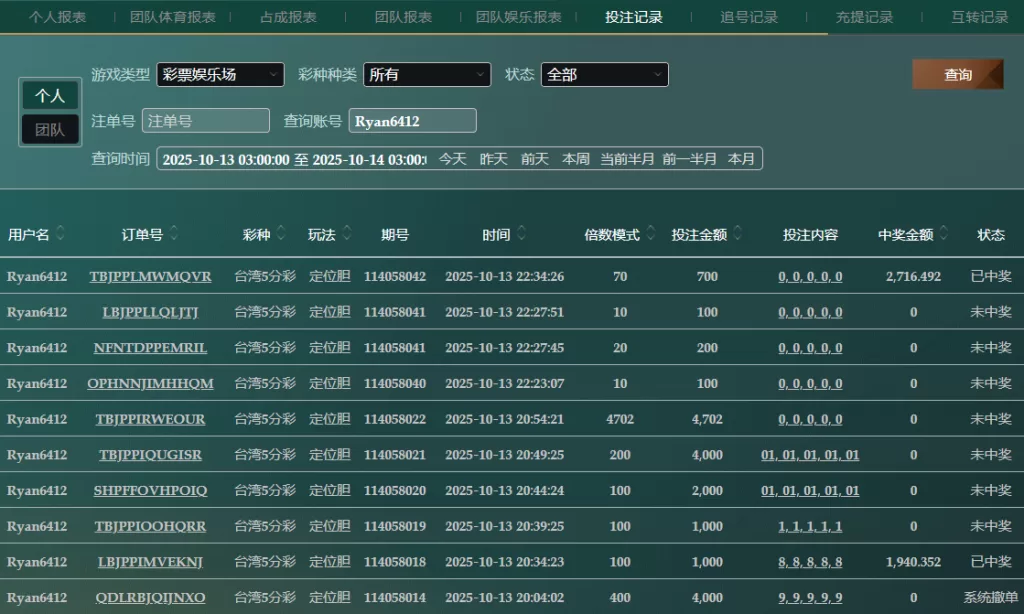Select the 本月 date range shortcut

point(741,159)
